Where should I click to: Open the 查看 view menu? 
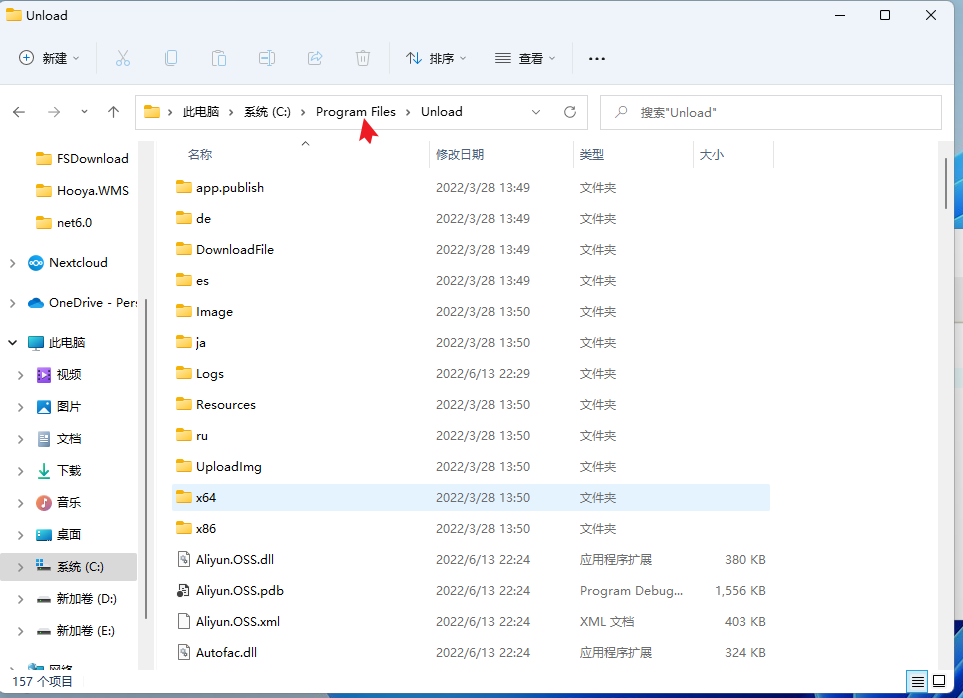tap(525, 58)
